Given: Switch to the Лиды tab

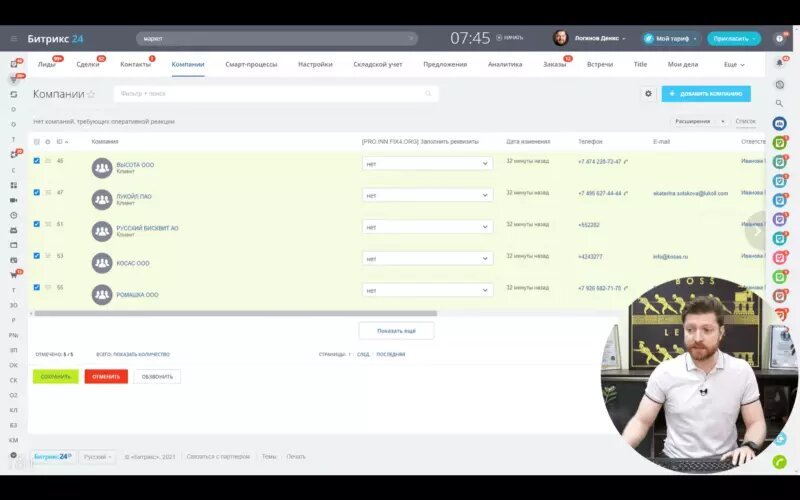Looking at the screenshot, I should 46,64.
